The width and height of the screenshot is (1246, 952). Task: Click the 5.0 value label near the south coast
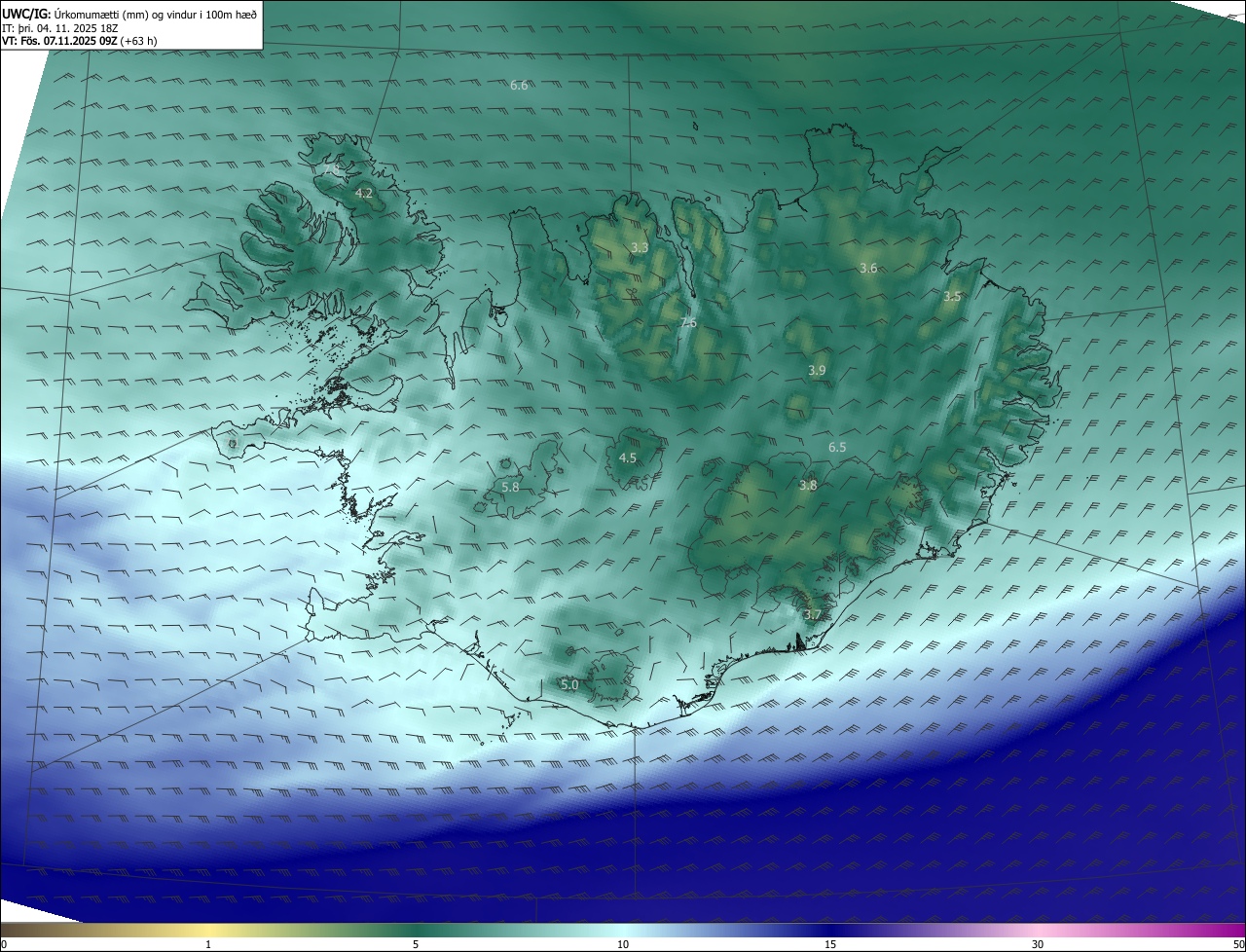[x=569, y=685]
